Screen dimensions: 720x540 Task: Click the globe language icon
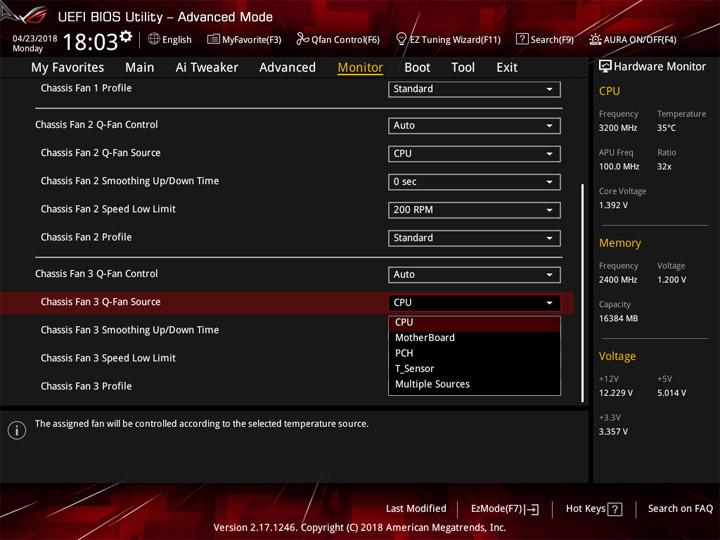[x=154, y=39]
